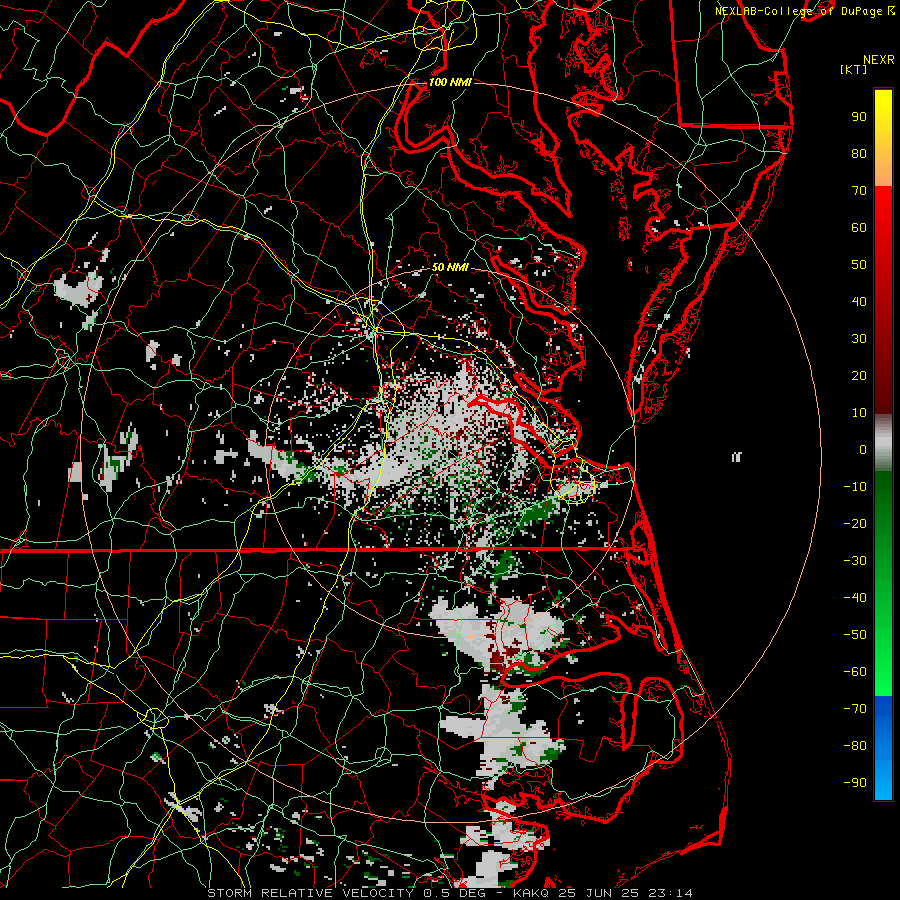Click the "NEXR" label above the color bar

pos(878,60)
